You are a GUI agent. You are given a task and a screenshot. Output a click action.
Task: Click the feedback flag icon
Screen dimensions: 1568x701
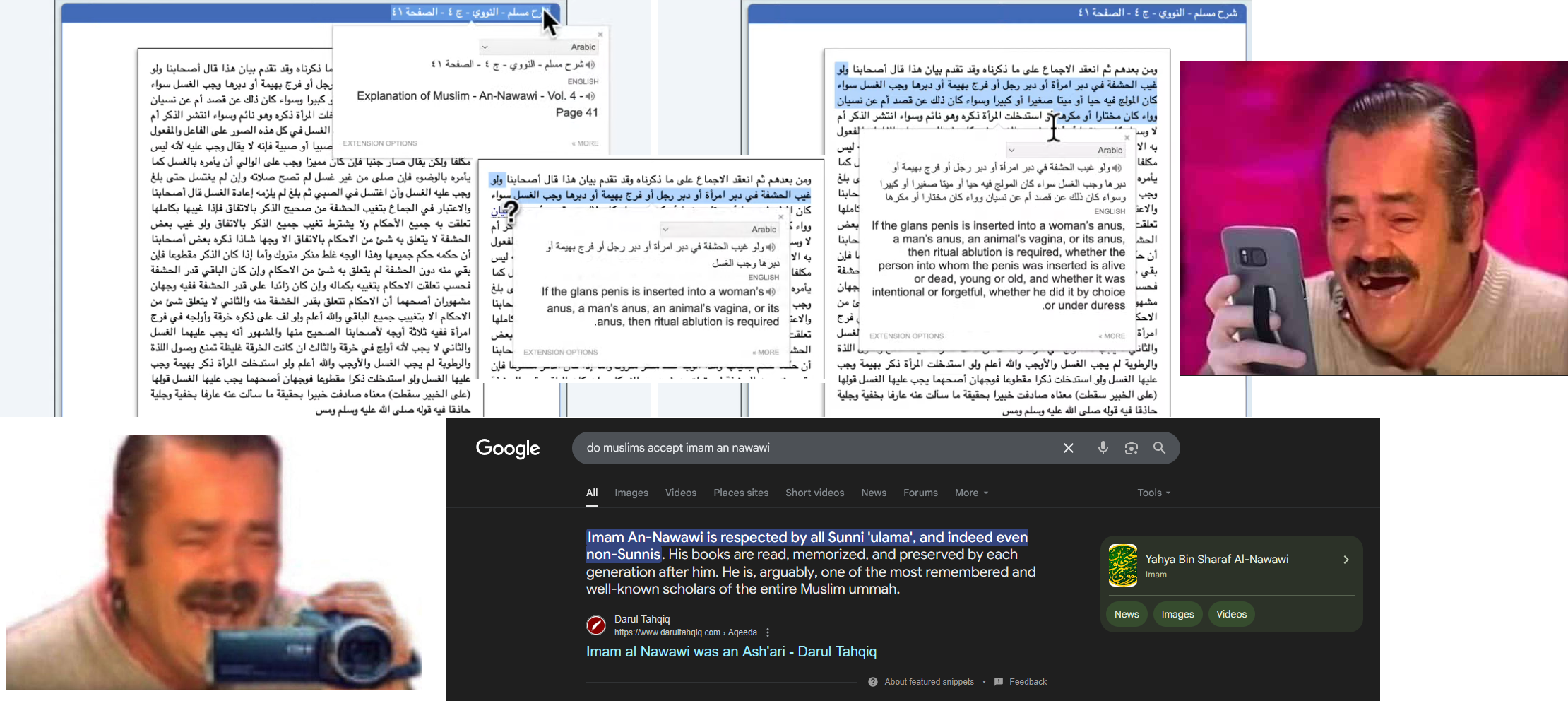click(999, 682)
